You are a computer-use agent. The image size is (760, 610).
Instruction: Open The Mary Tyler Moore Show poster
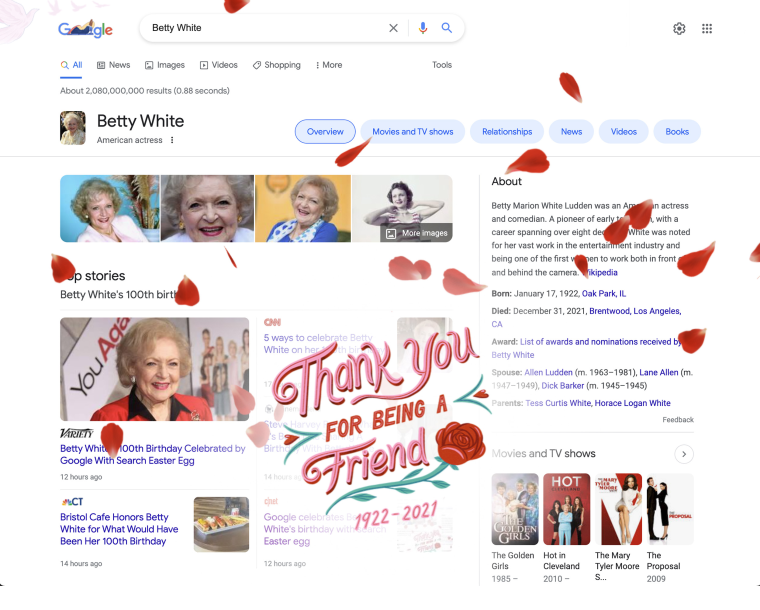[618, 509]
